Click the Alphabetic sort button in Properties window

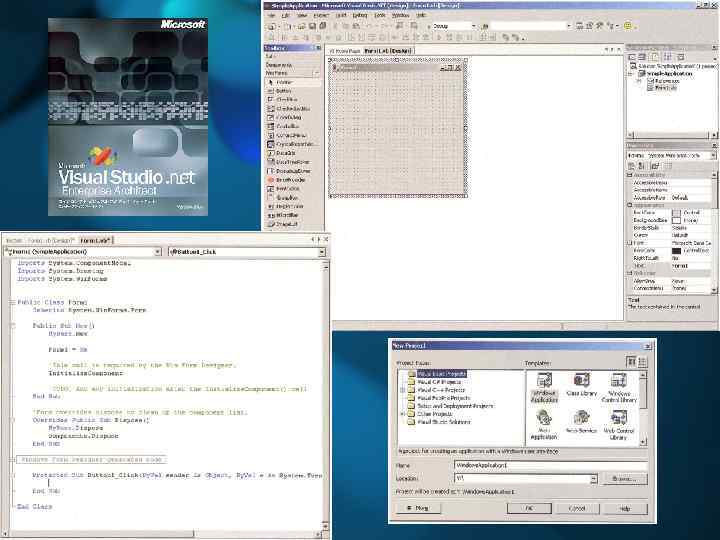[642, 166]
